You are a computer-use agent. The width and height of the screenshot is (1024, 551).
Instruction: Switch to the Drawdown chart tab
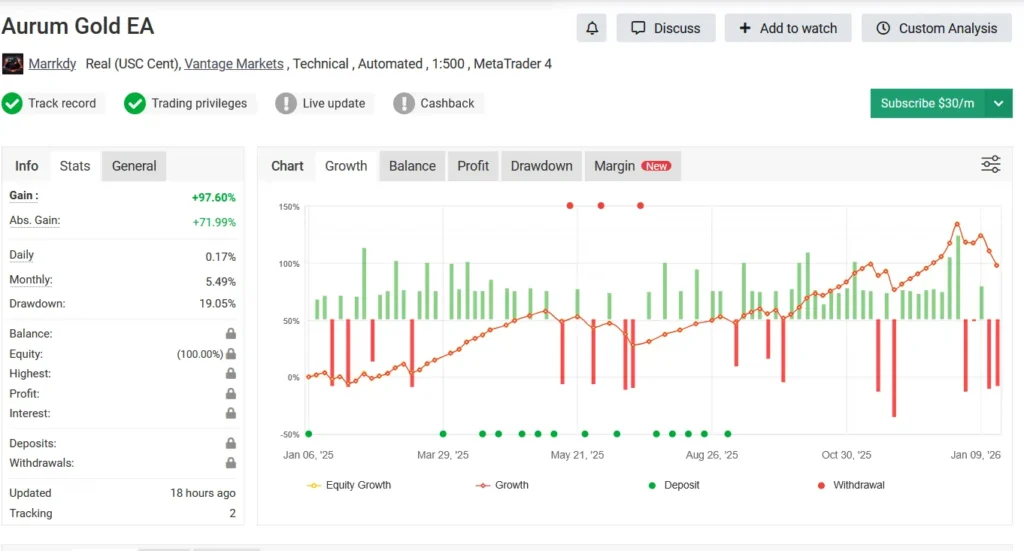[x=541, y=166]
